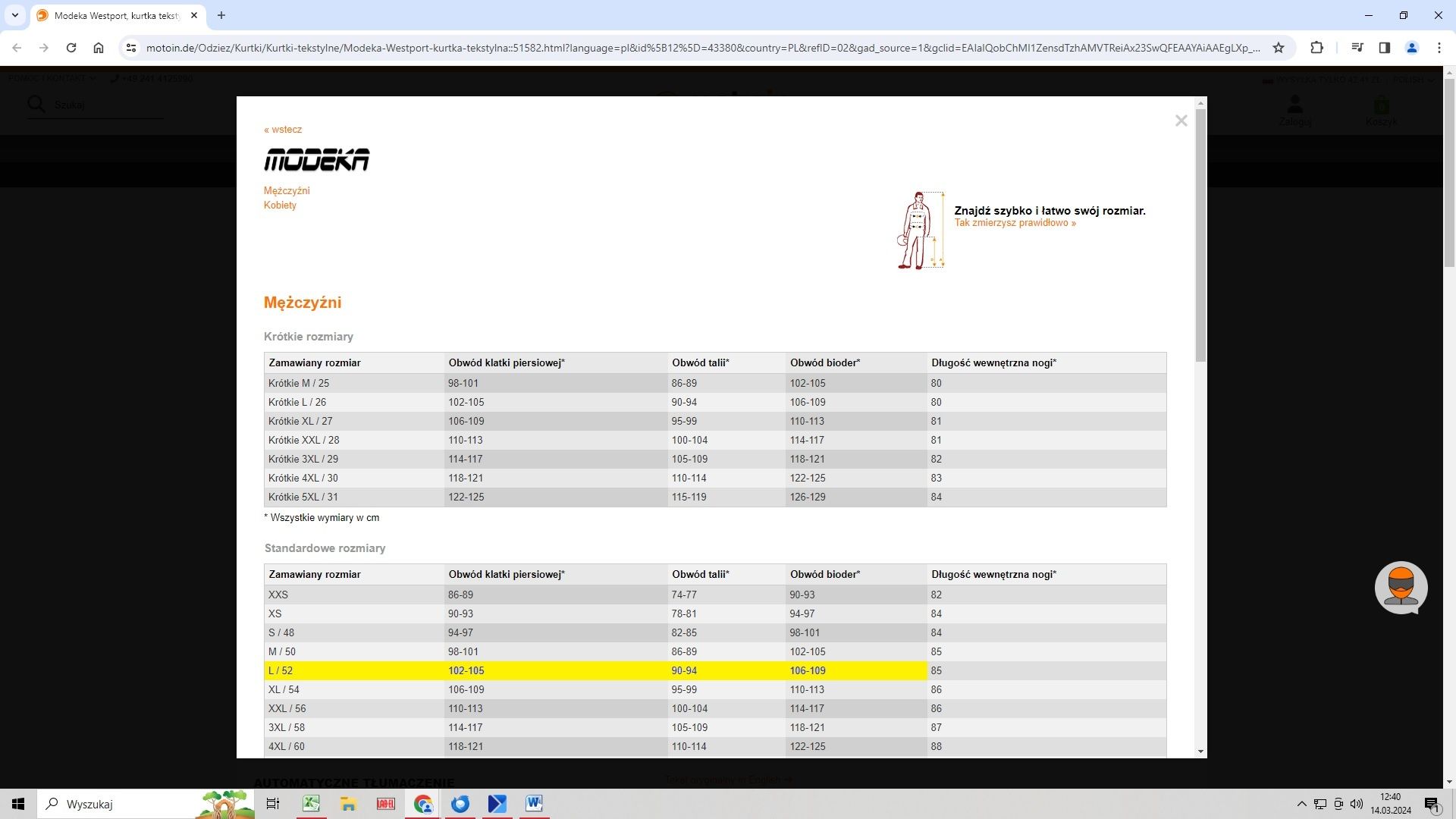The width and height of the screenshot is (1456, 819).
Task: Click the « wstecz back link
Action: tap(283, 130)
